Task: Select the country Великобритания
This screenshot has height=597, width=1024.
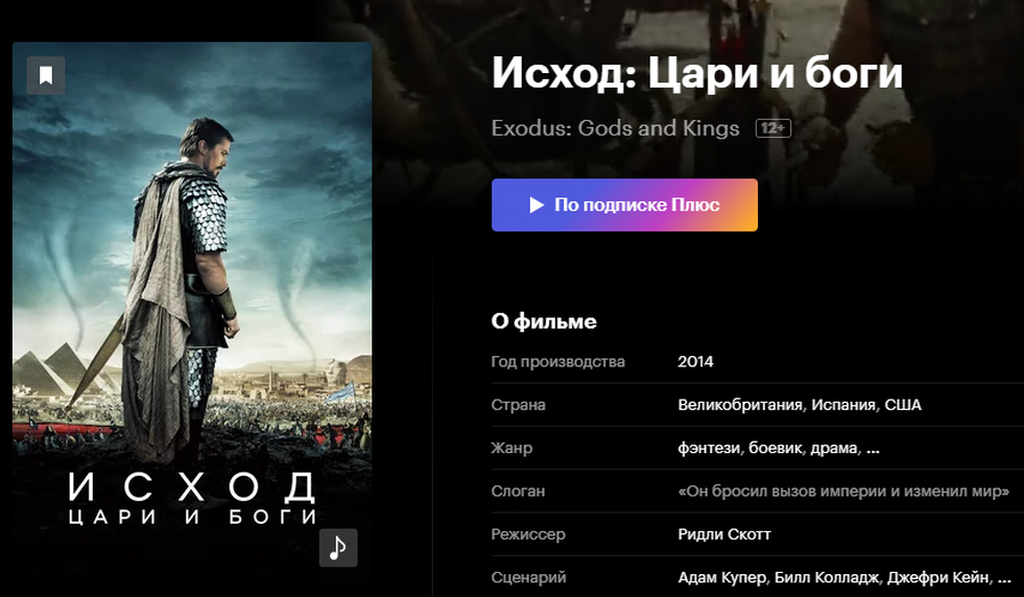Action: [x=740, y=405]
